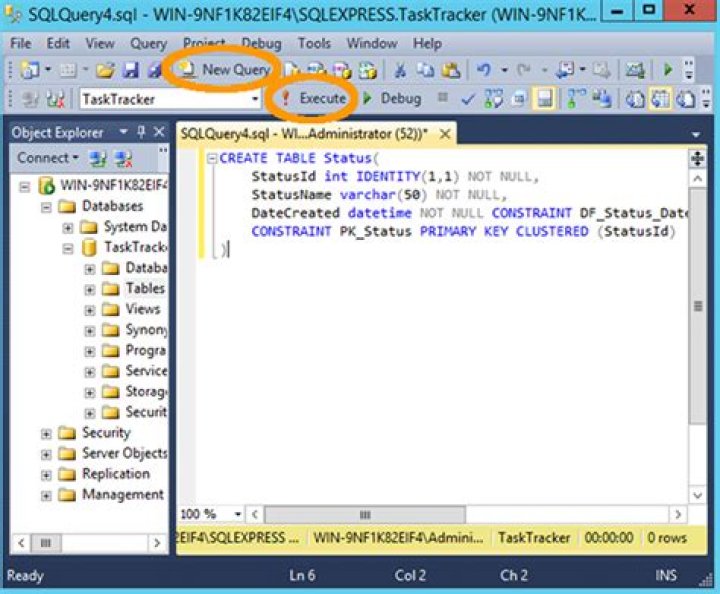Collapse the Databases tree node
The width and height of the screenshot is (720, 594).
click(46, 206)
